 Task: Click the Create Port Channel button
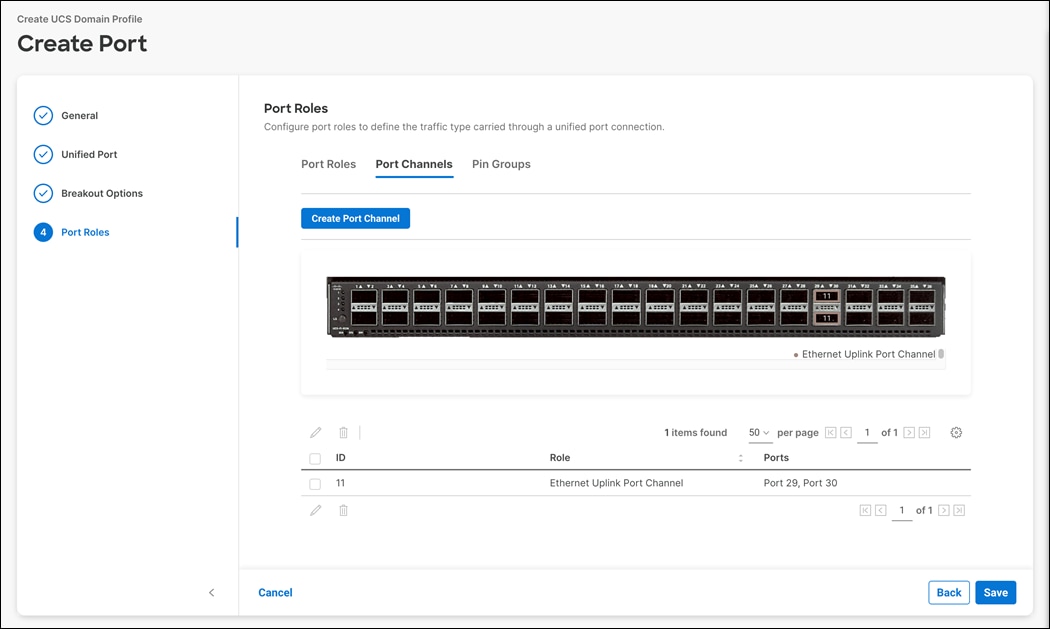[x=355, y=218]
